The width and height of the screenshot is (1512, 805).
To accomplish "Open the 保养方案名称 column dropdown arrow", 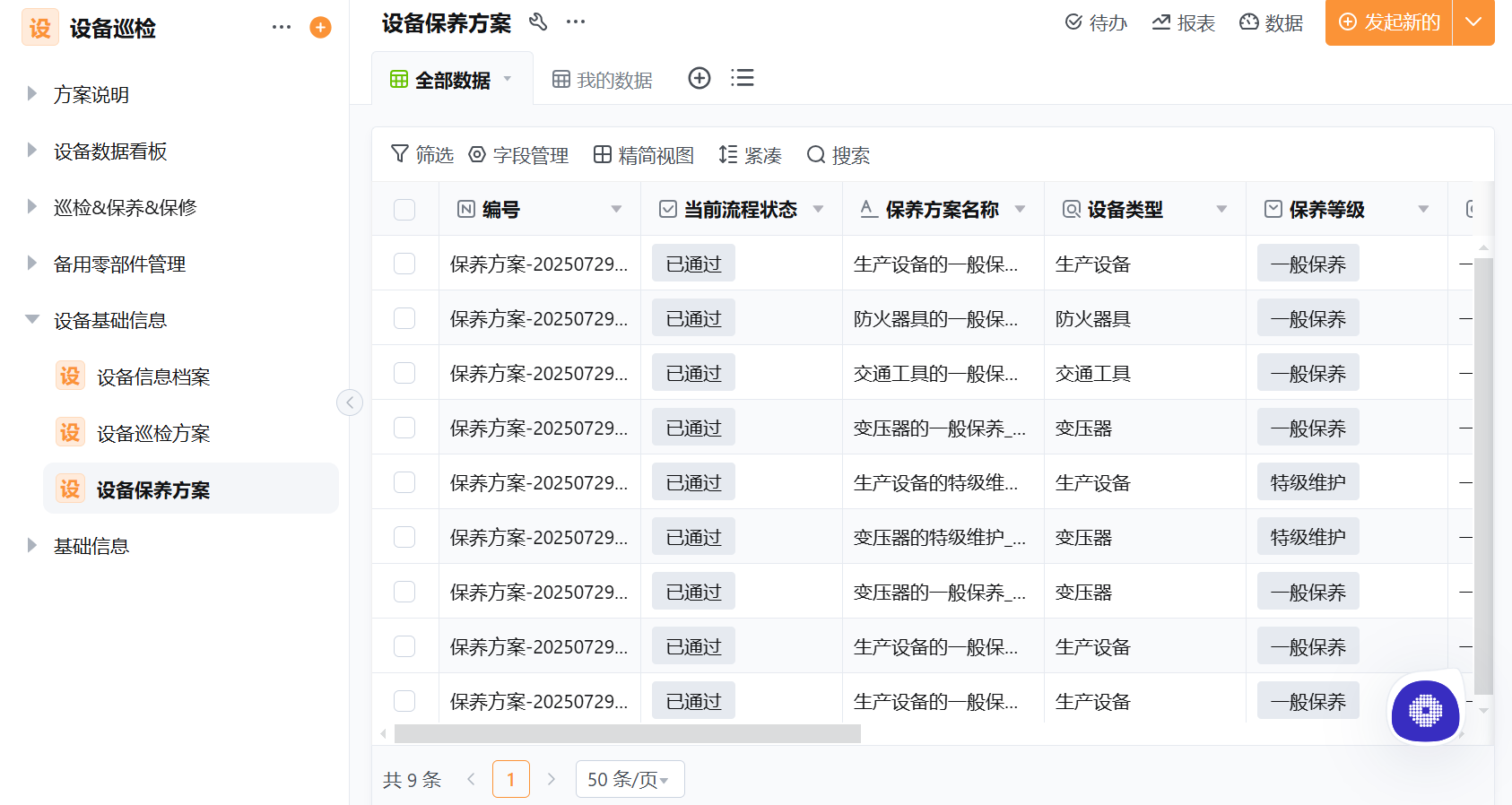I will tap(1020, 210).
